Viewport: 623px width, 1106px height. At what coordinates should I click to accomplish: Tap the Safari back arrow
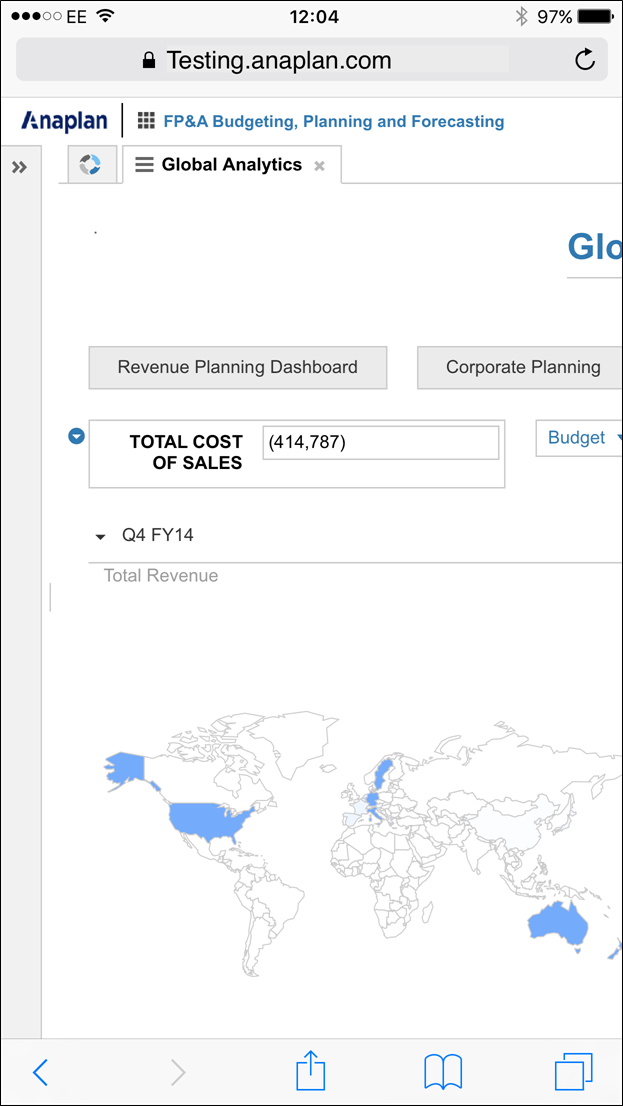tap(40, 1072)
